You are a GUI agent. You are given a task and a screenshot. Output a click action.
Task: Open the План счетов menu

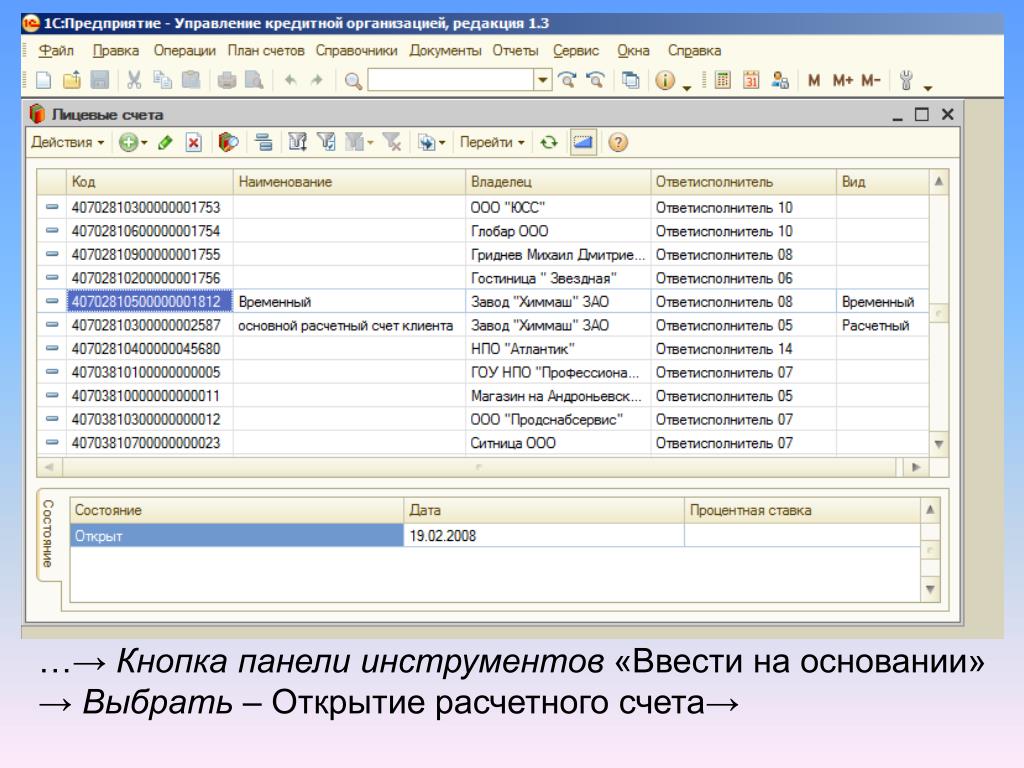[266, 50]
